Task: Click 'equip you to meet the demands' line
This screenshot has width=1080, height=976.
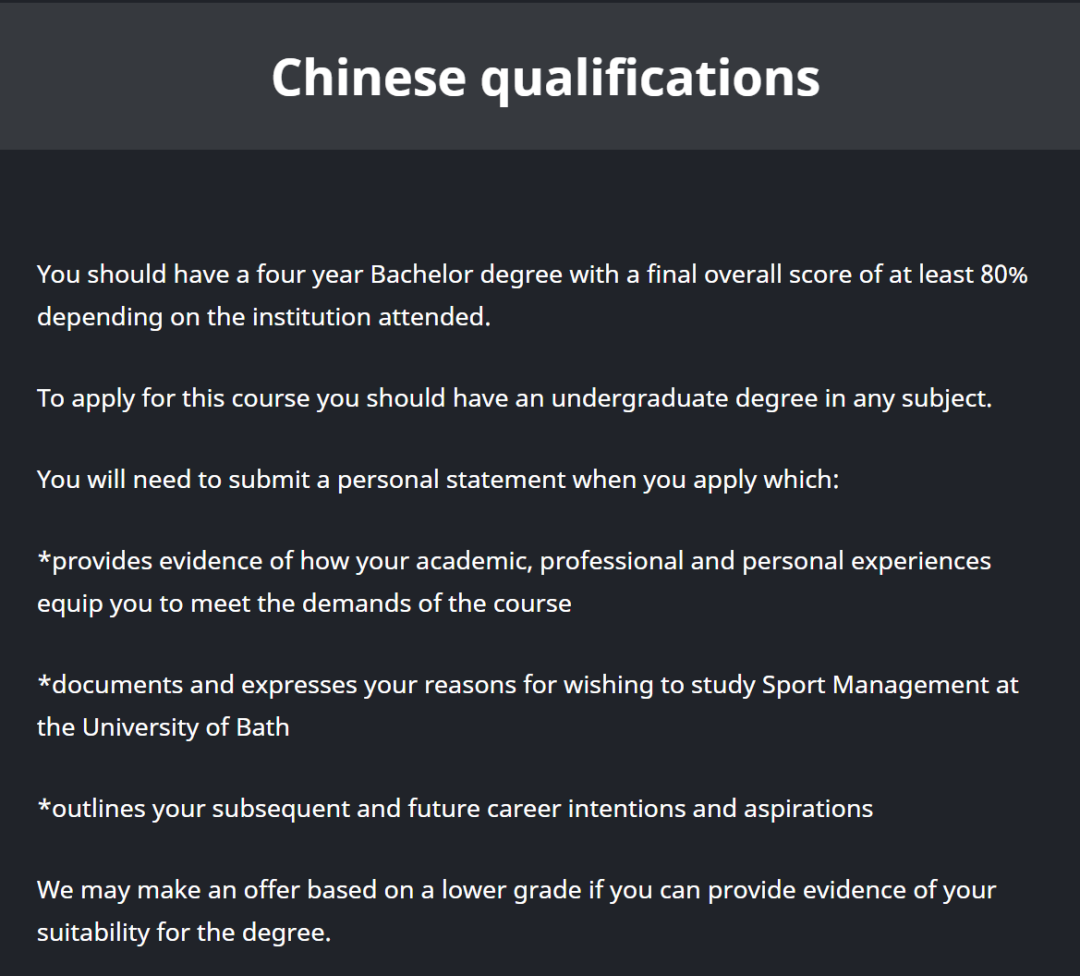Action: click(304, 604)
